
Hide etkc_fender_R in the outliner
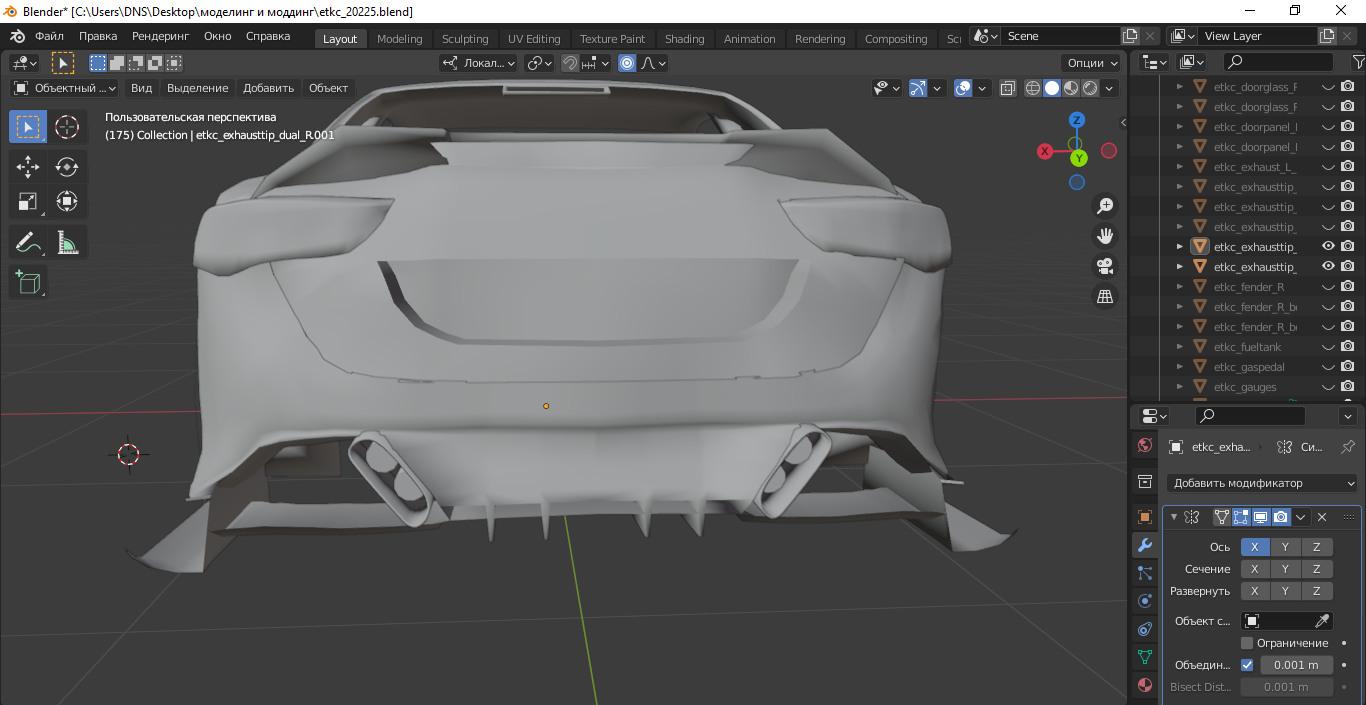(1328, 287)
